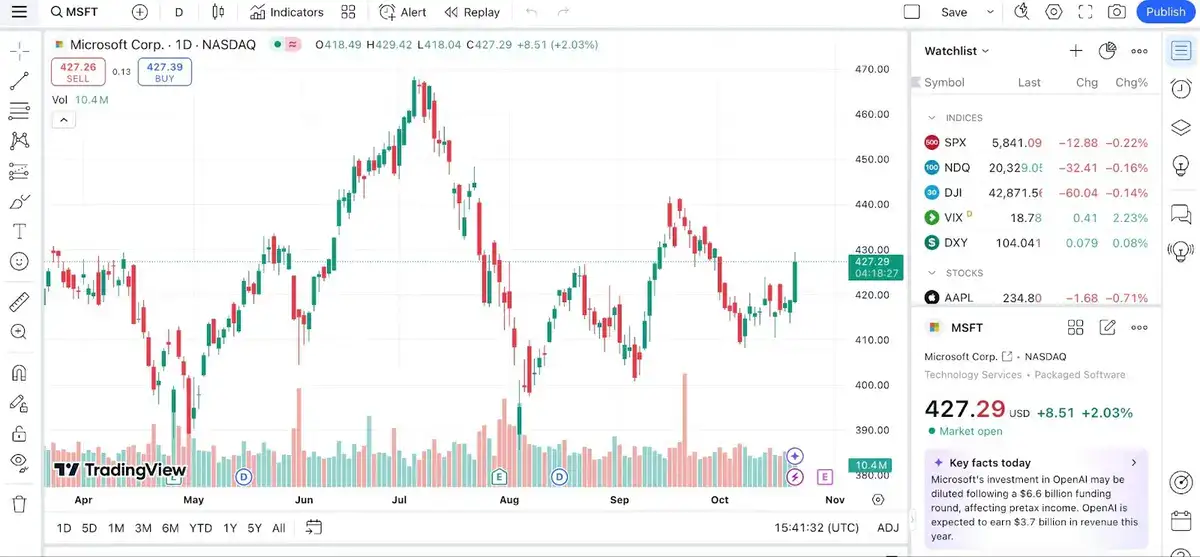The height and width of the screenshot is (557, 1200).
Task: Pick the Measure ruler tool
Action: click(x=19, y=302)
